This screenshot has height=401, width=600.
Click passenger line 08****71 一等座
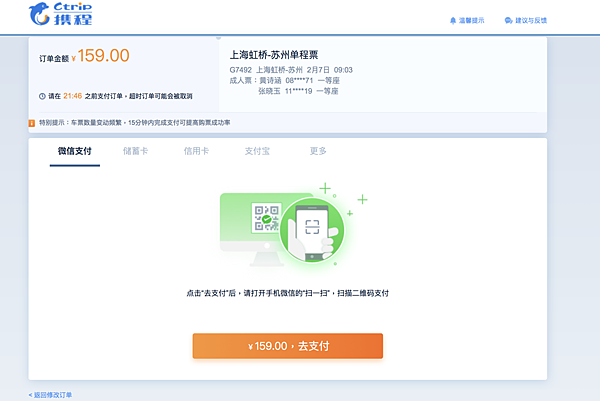(284, 80)
